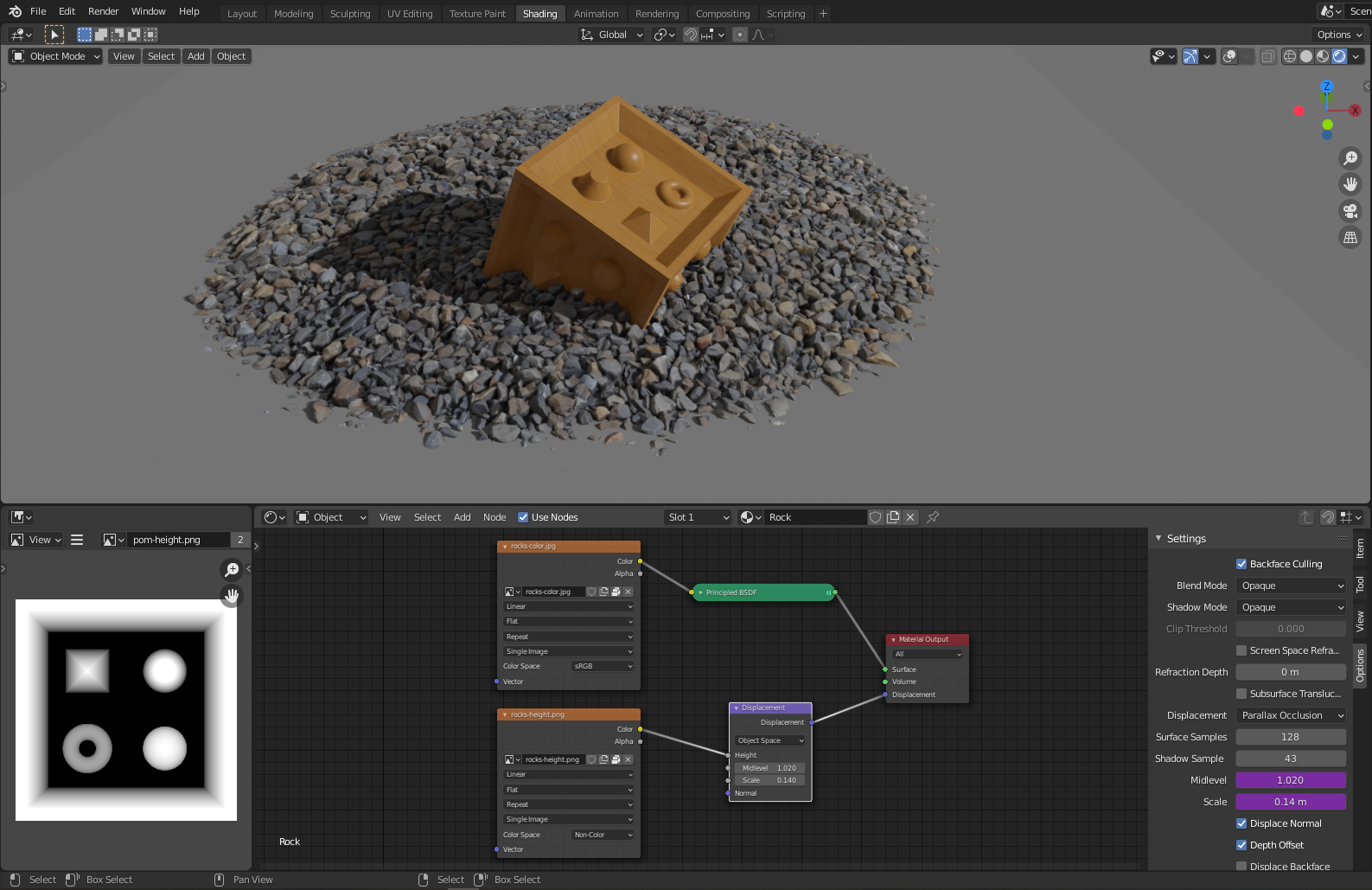Open the Render menu
This screenshot has height=890, width=1372.
[103, 11]
